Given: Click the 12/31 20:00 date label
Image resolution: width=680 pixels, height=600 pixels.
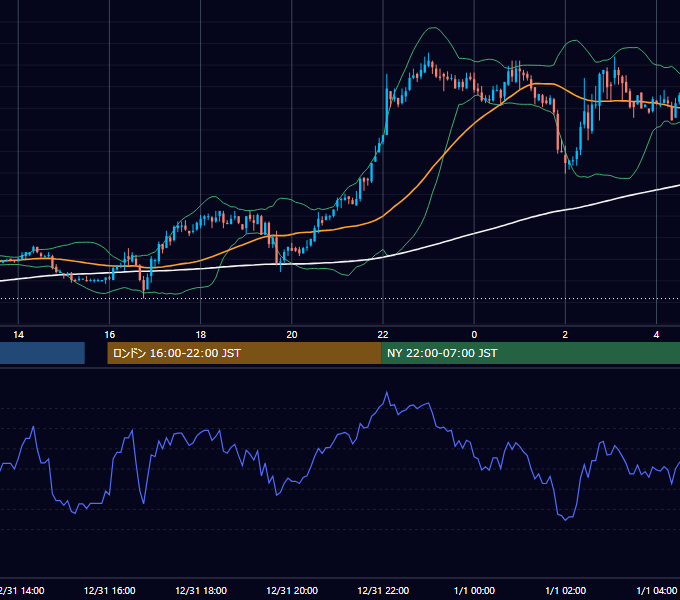Looking at the screenshot, I should pyautogui.click(x=292, y=590).
